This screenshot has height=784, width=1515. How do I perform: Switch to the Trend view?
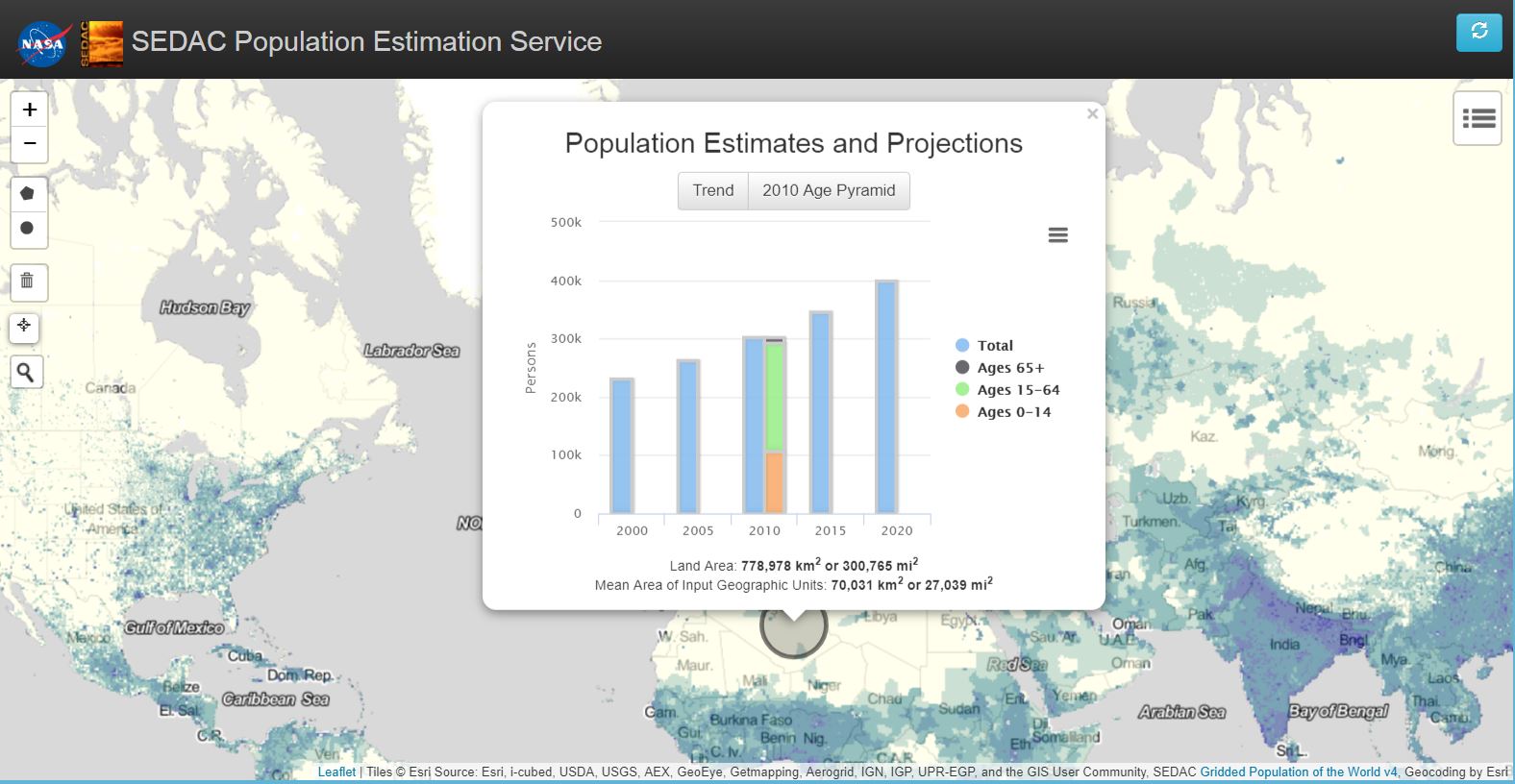713,190
